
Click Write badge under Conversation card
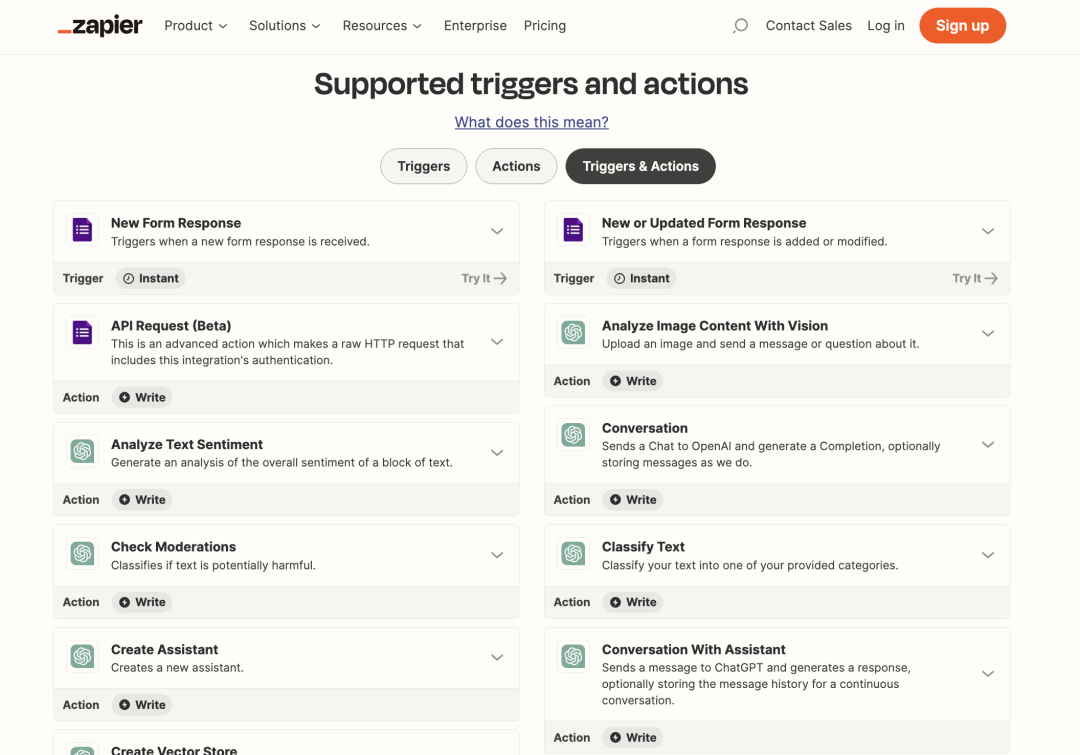coord(633,499)
